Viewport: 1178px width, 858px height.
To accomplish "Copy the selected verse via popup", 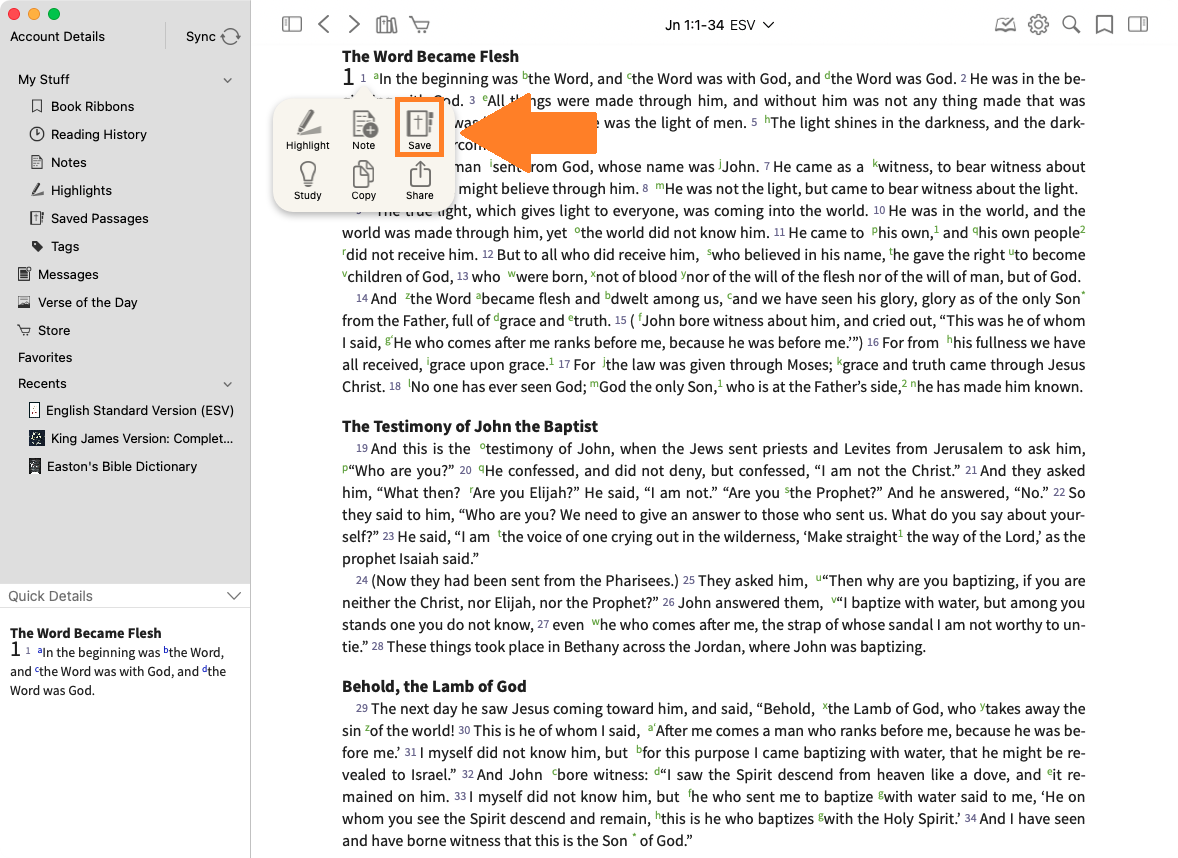I will click(x=364, y=179).
